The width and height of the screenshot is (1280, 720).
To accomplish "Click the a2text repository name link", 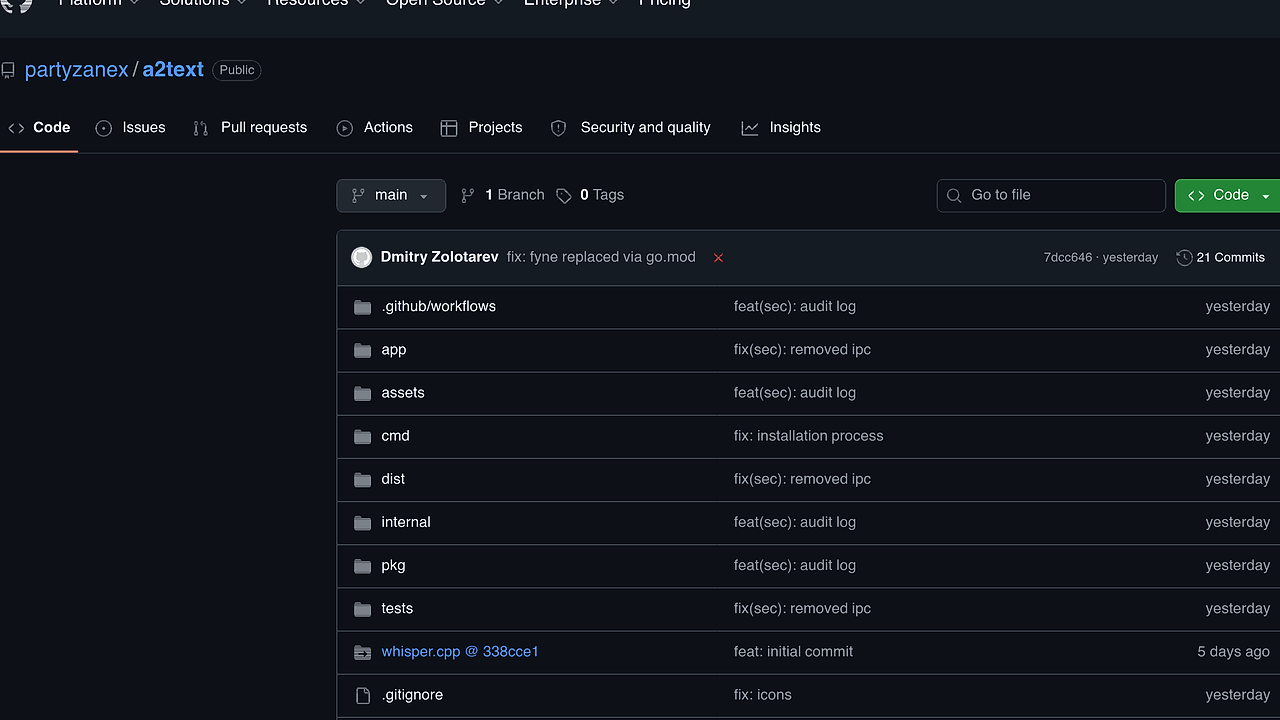I will point(173,70).
